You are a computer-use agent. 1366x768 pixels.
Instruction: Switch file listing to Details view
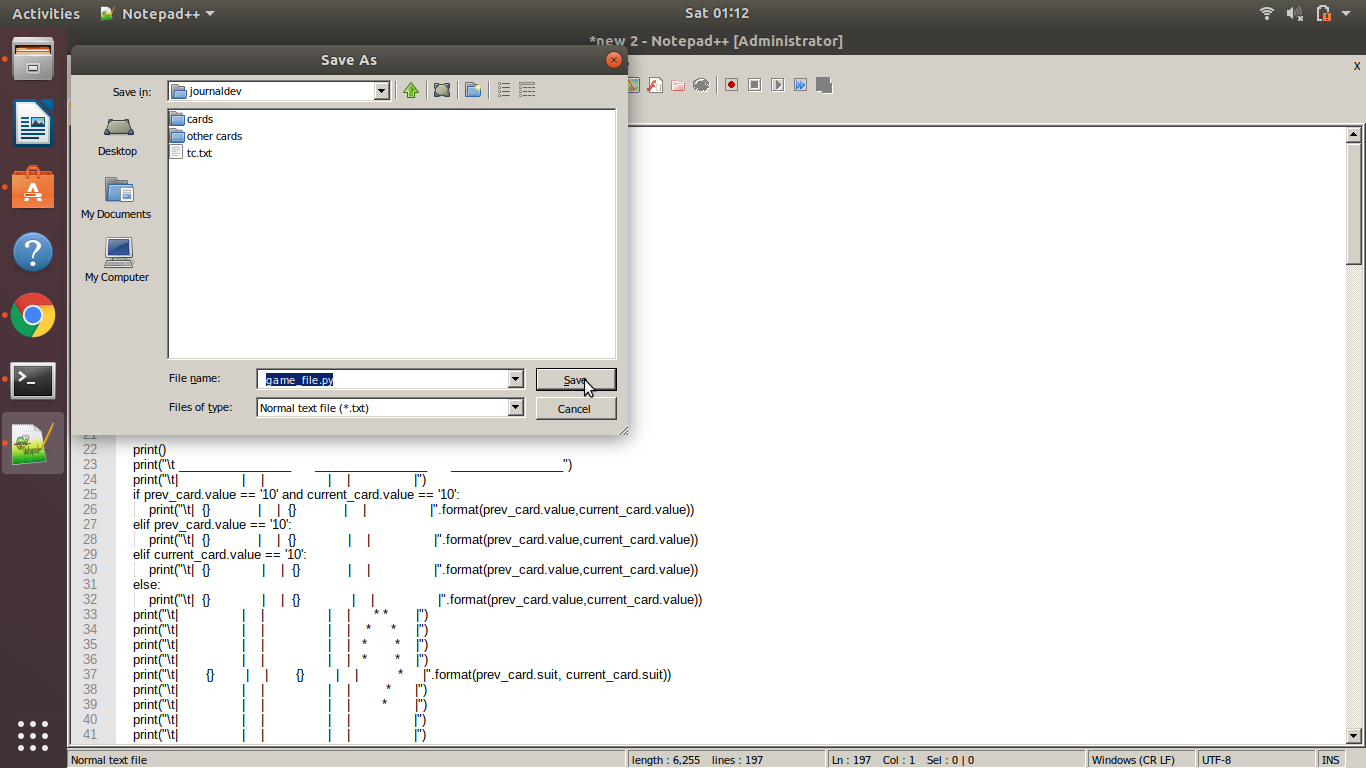point(526,90)
